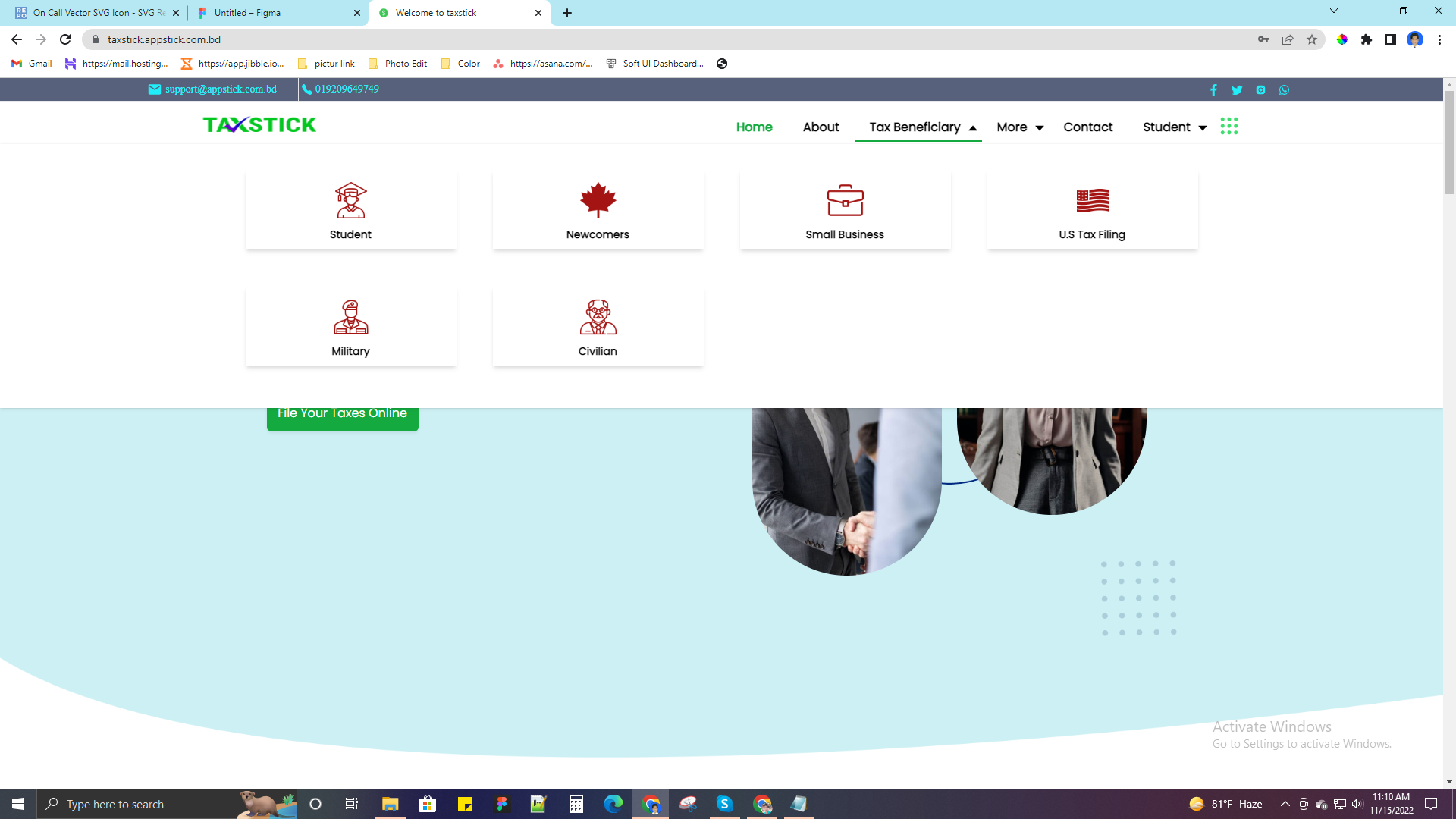Expand the Student nav dropdown
This screenshot has width=1456, height=819.
[x=1174, y=127]
